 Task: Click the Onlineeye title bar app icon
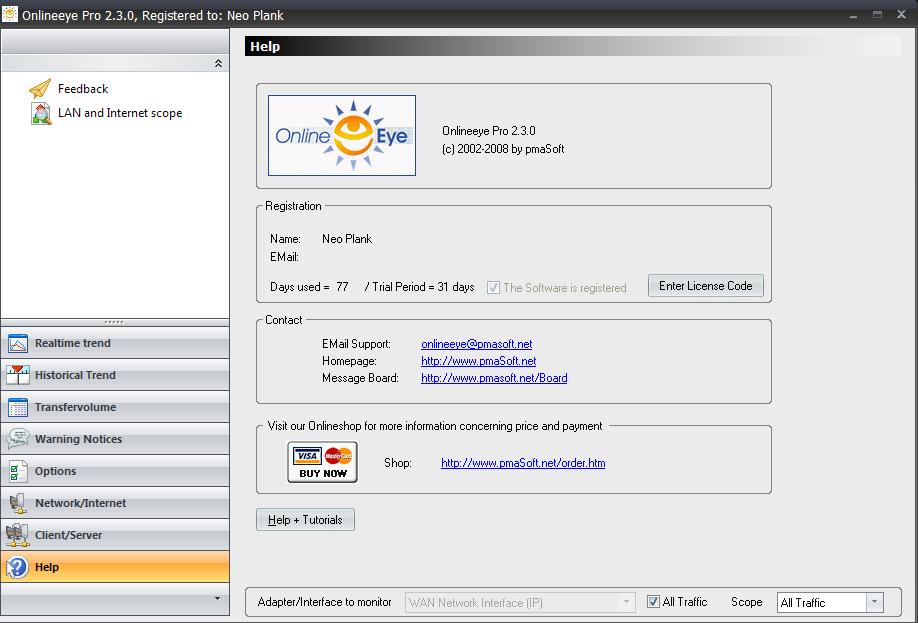[10, 14]
